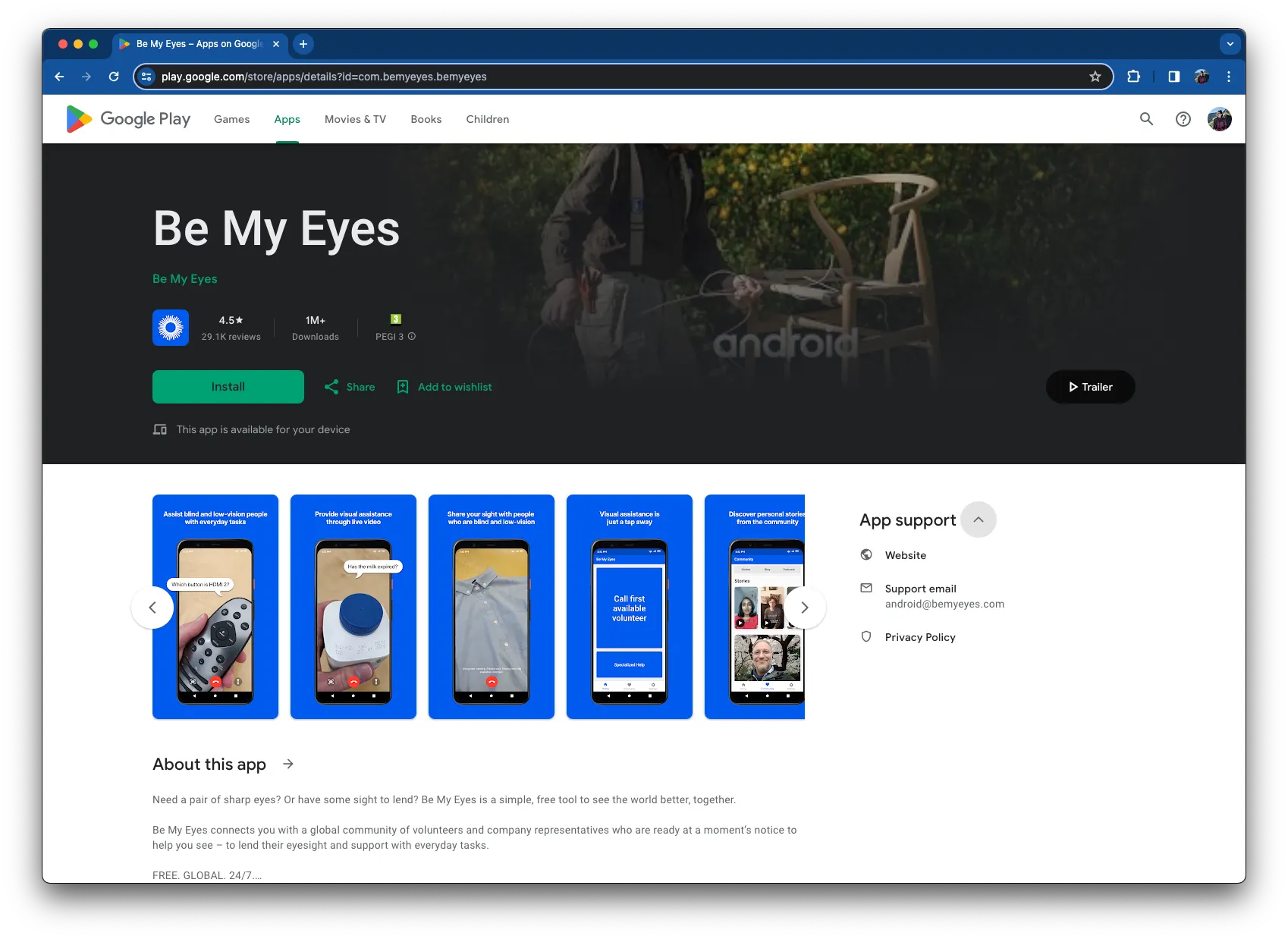
Task: Click the 29.1K reviews text
Action: pos(231,337)
